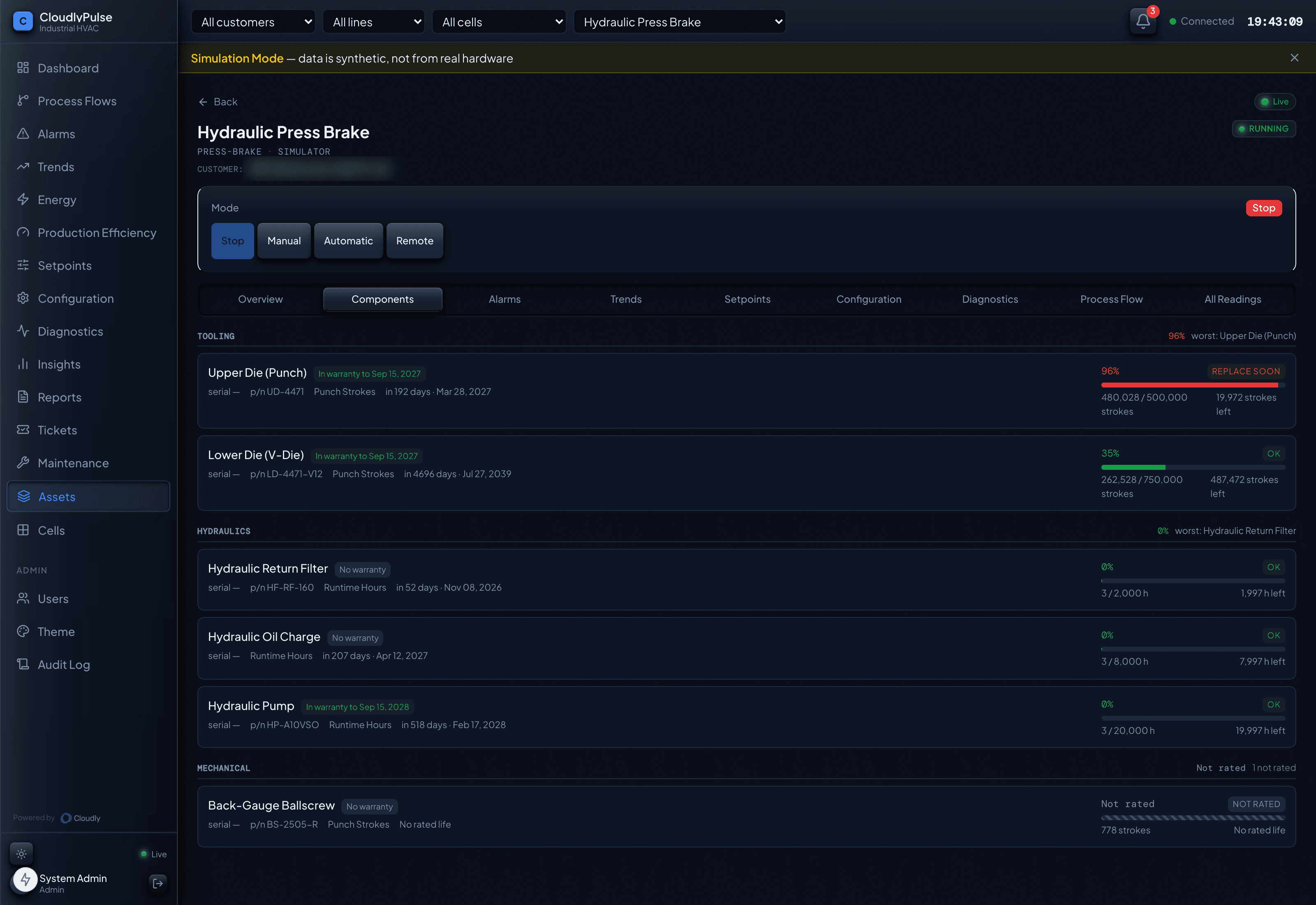The width and height of the screenshot is (1316, 905).
Task: Select the Automatic mode button
Action: (348, 240)
